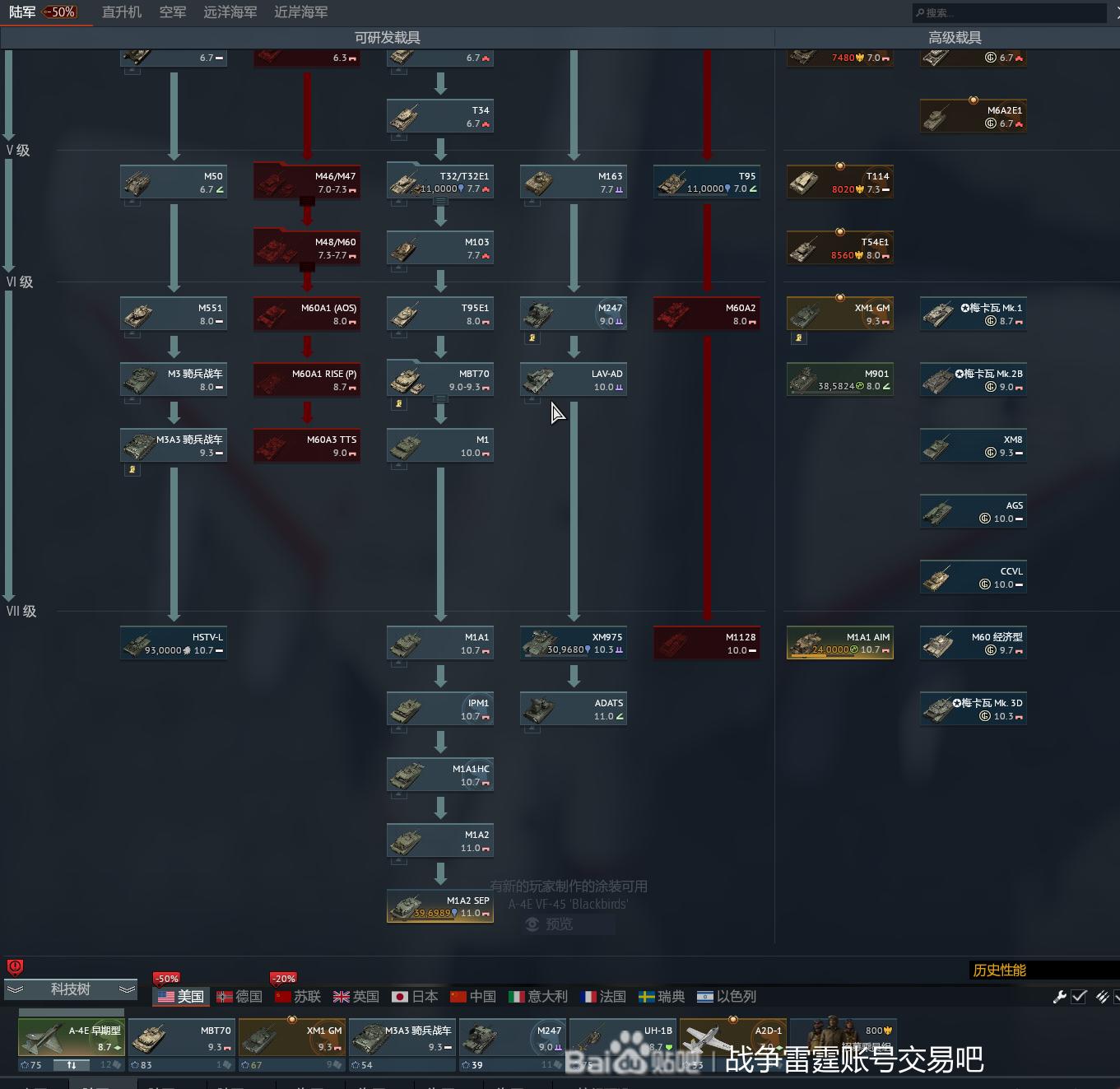Viewport: 1120px width, 1089px height.
Task: Open the 空军 aviation tab
Action: coord(173,12)
